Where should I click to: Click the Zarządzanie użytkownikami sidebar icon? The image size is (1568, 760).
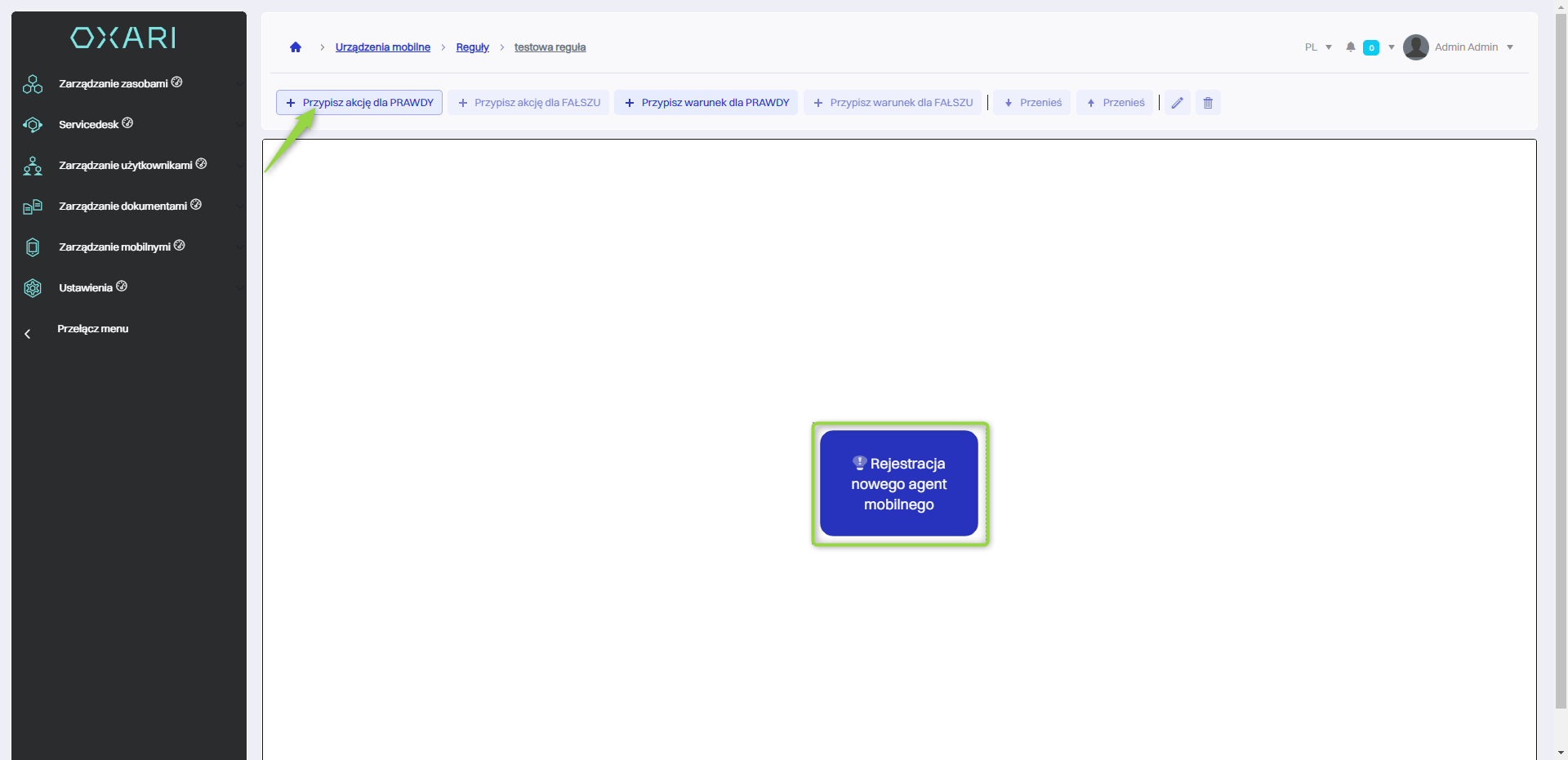[33, 166]
